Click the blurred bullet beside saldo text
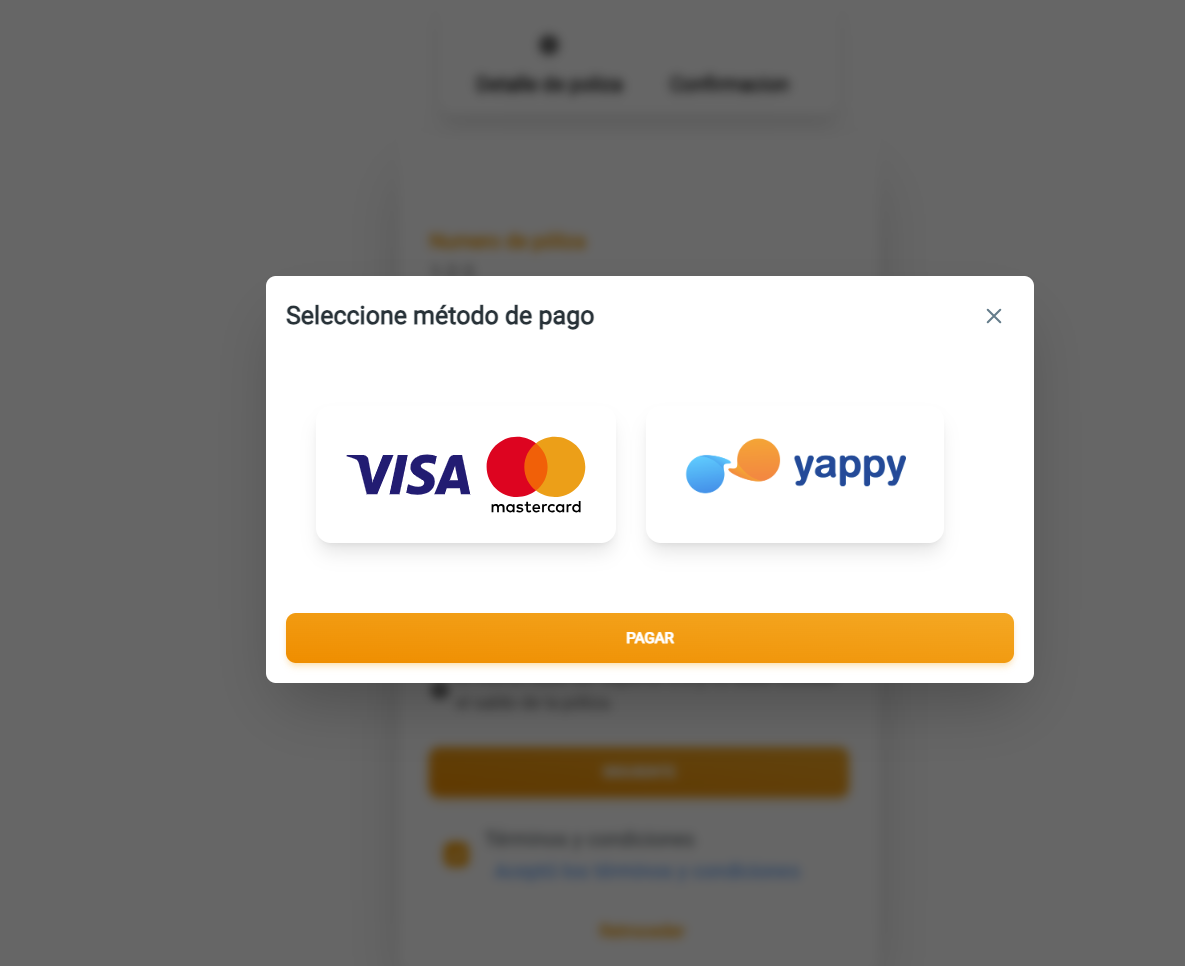Image resolution: width=1185 pixels, height=966 pixels. pyautogui.click(x=439, y=691)
